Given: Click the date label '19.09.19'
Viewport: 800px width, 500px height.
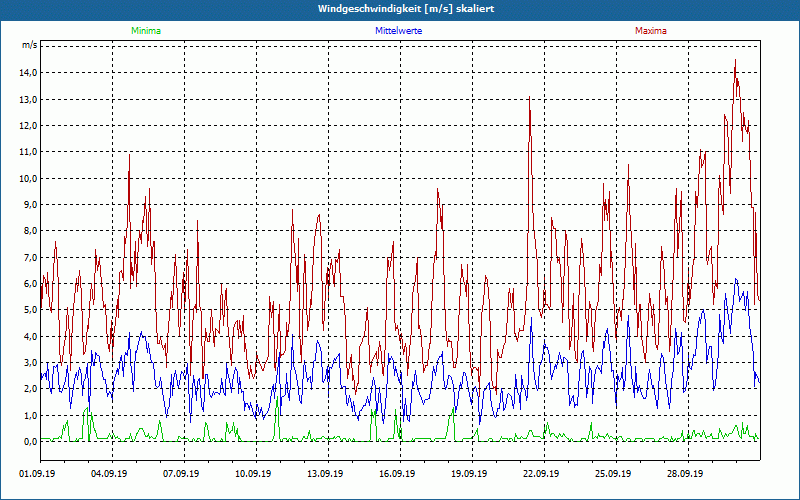Looking at the screenshot, I should (x=469, y=473).
